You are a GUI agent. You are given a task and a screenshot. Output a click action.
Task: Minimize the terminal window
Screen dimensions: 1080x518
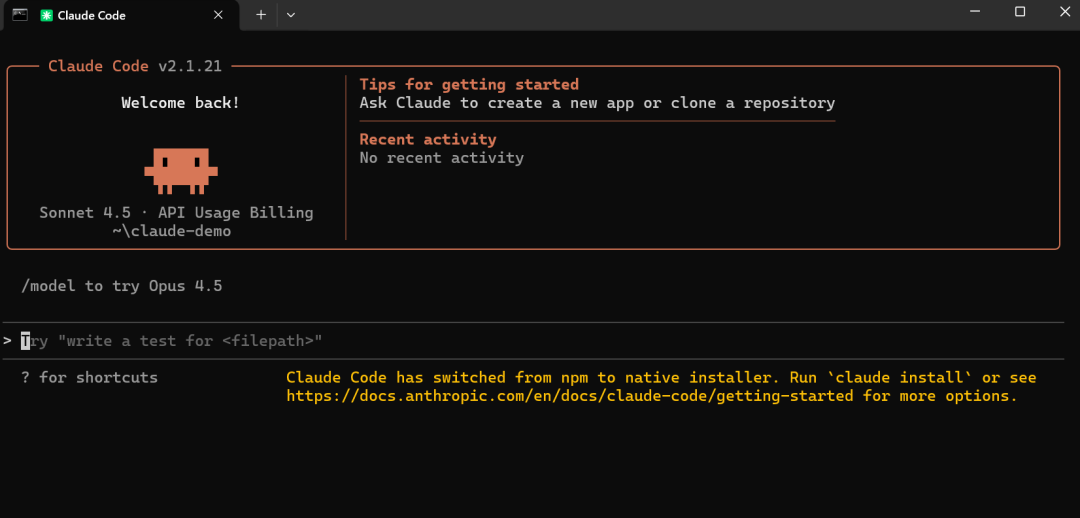(975, 12)
